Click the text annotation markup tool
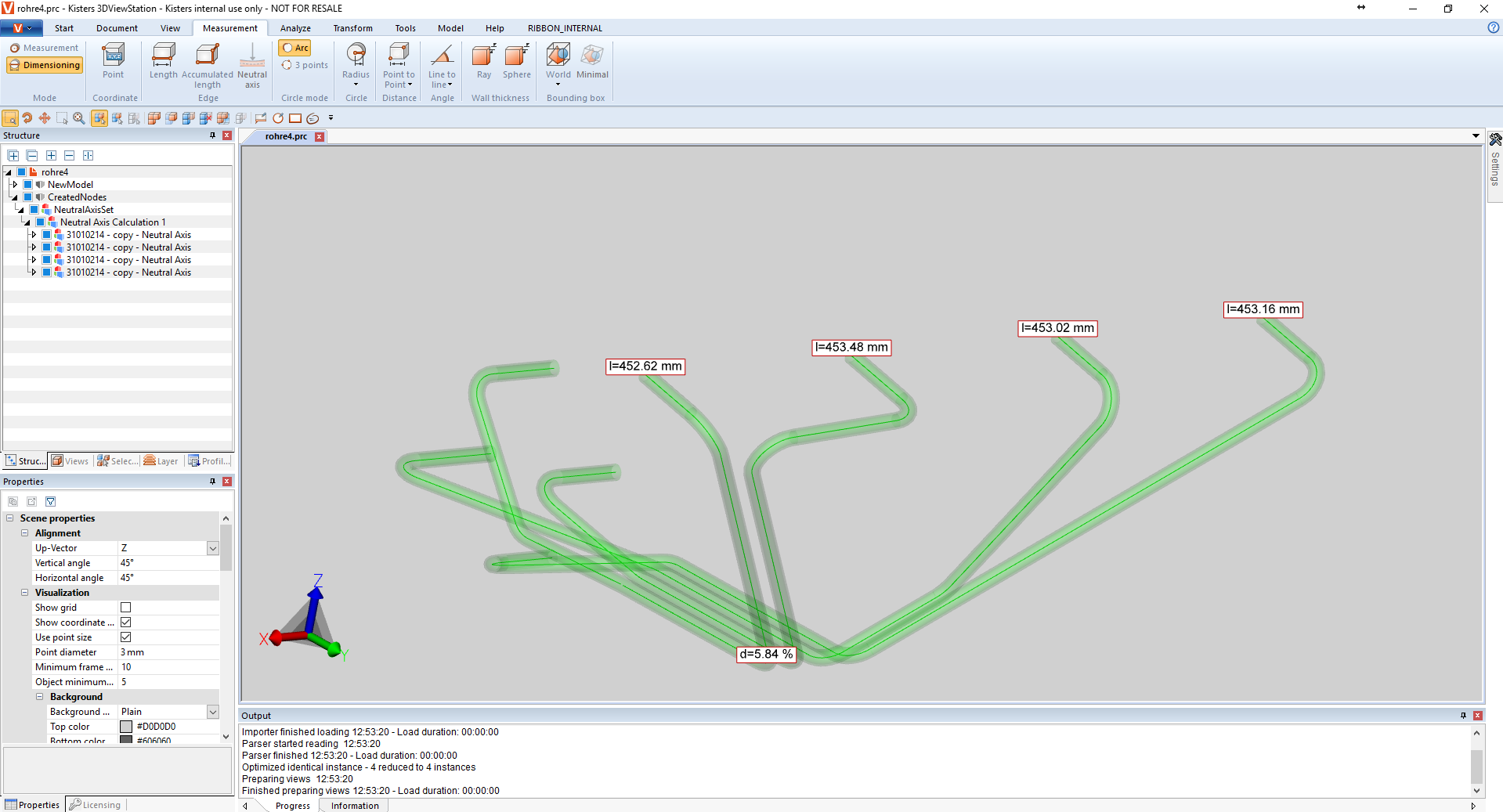Viewport: 1503px width, 812px height. click(261, 118)
